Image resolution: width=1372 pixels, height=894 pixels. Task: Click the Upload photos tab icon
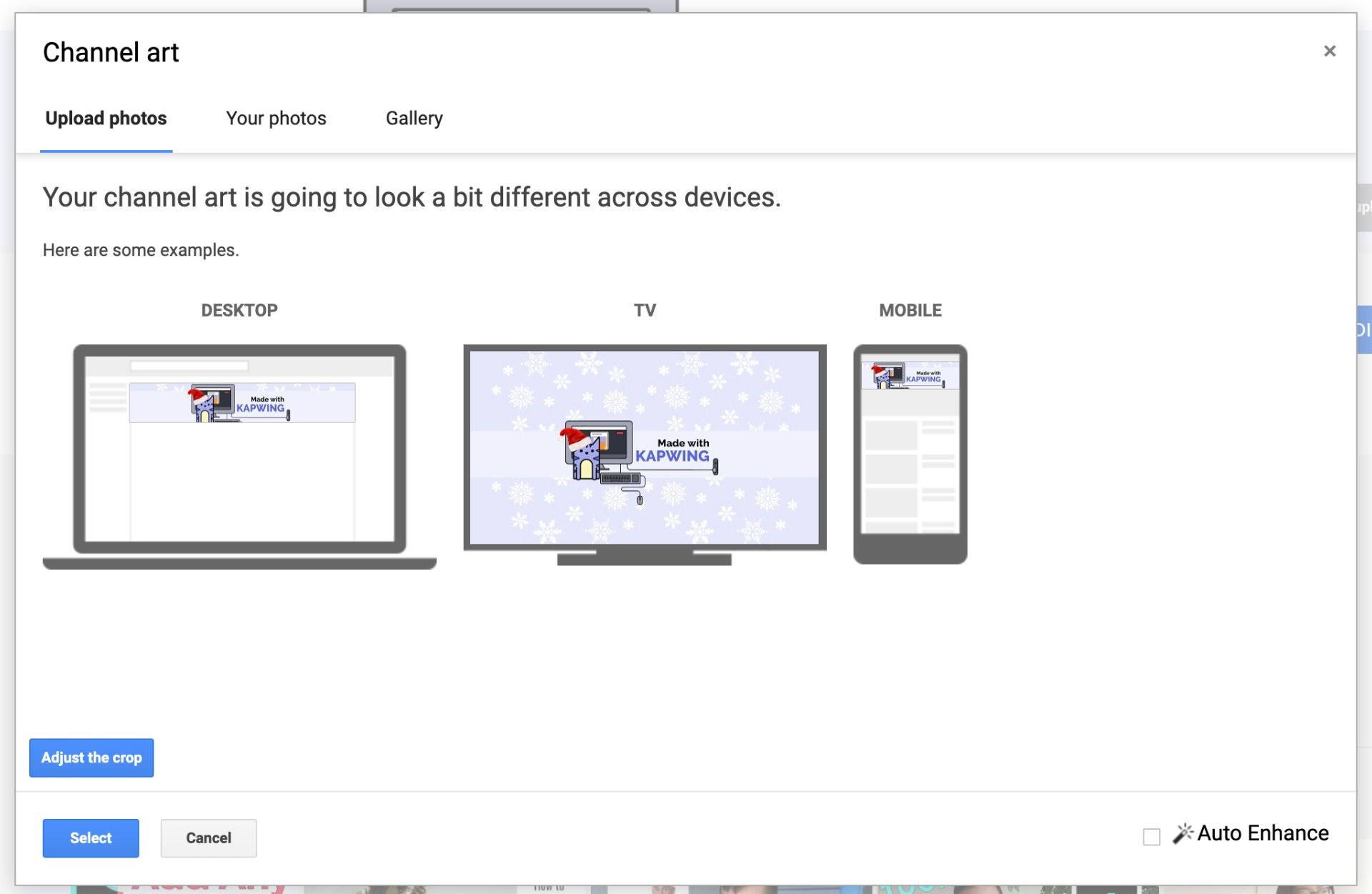click(105, 118)
